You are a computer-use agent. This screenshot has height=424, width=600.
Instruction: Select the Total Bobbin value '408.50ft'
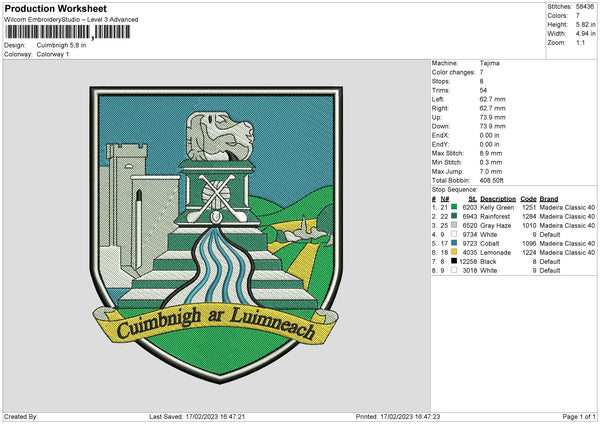pos(492,180)
